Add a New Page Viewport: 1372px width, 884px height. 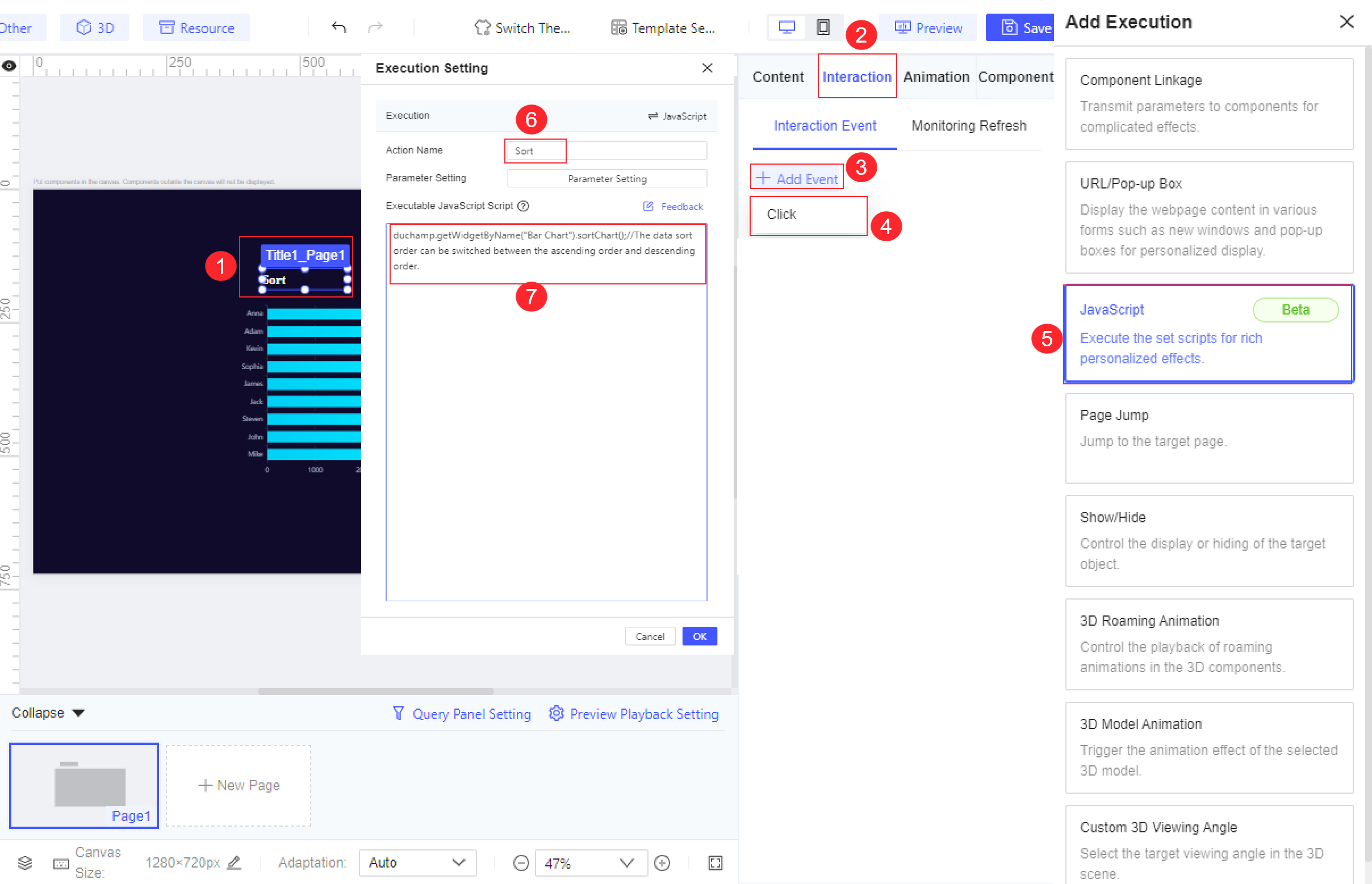point(239,785)
